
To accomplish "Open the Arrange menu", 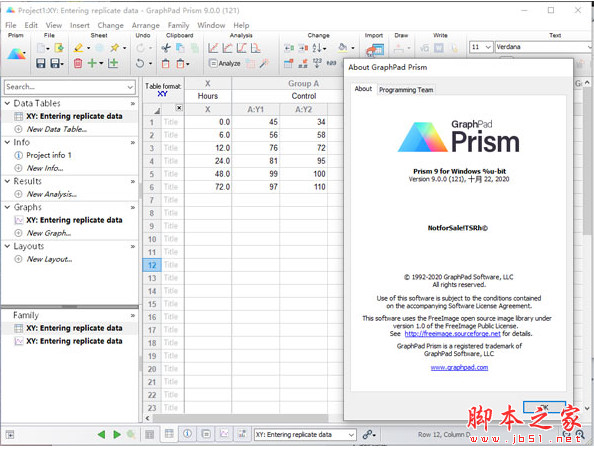I will pyautogui.click(x=145, y=25).
